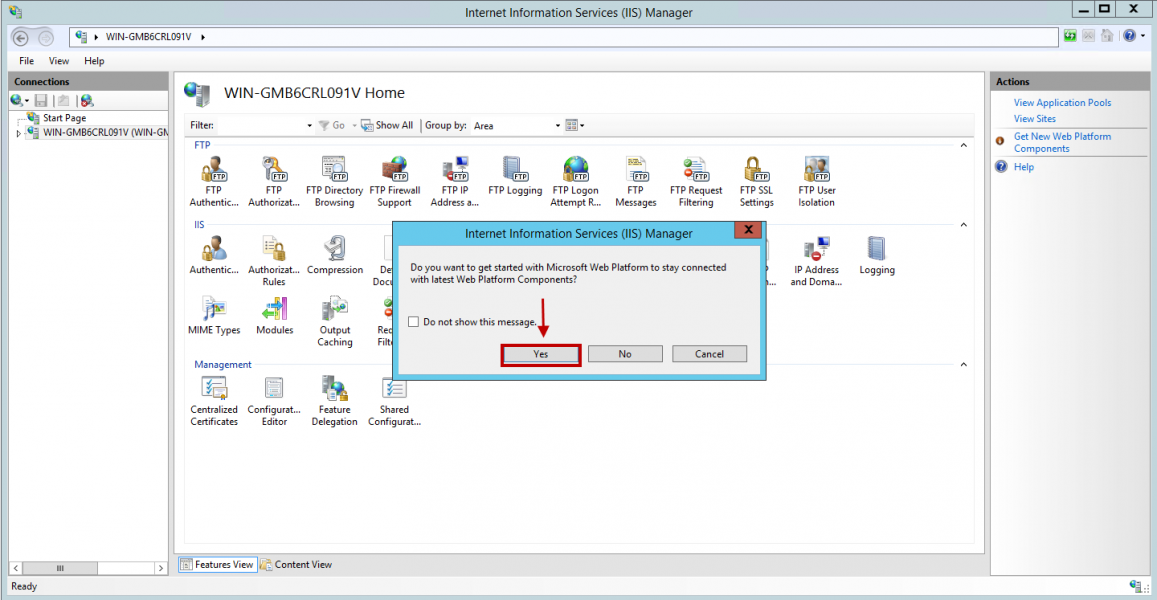Open the view mode dropdown button
The width and height of the screenshot is (1157, 600).
(x=575, y=125)
